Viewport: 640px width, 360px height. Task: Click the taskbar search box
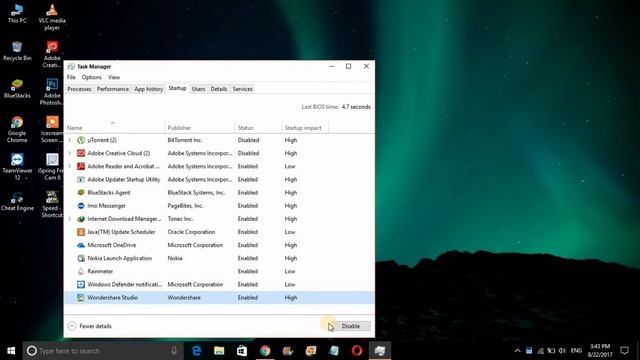pos(104,351)
